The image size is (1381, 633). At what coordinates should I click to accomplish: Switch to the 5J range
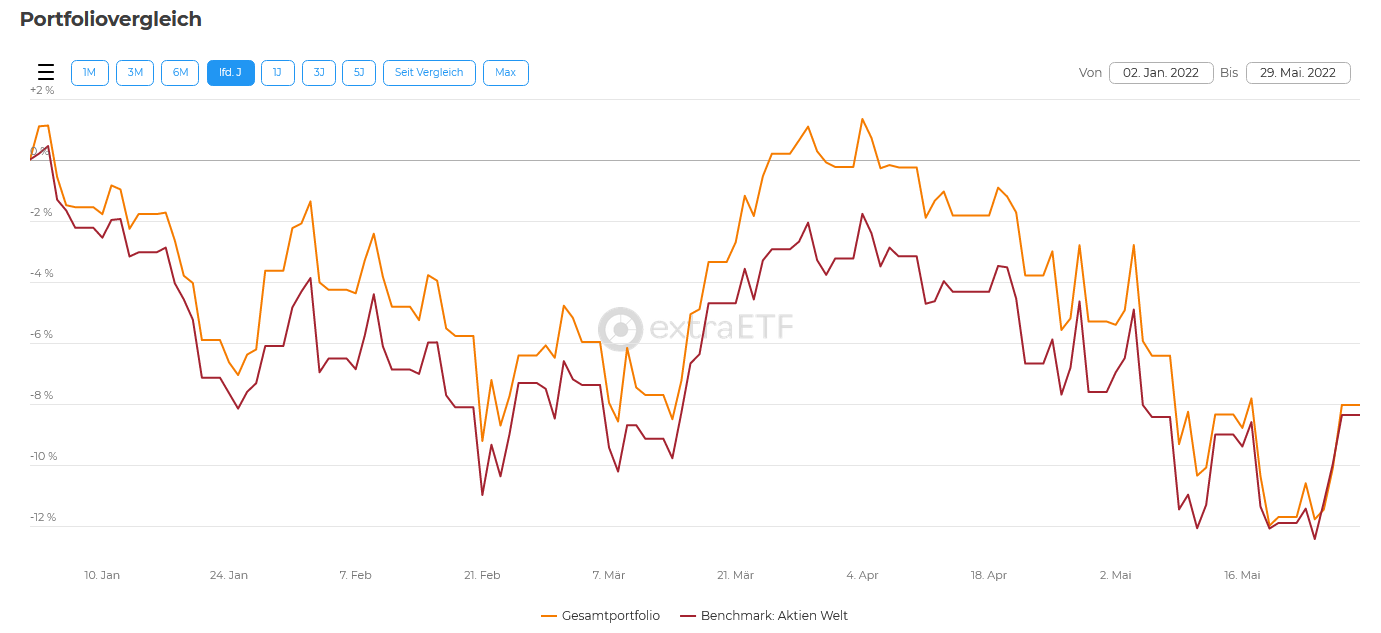click(x=359, y=73)
